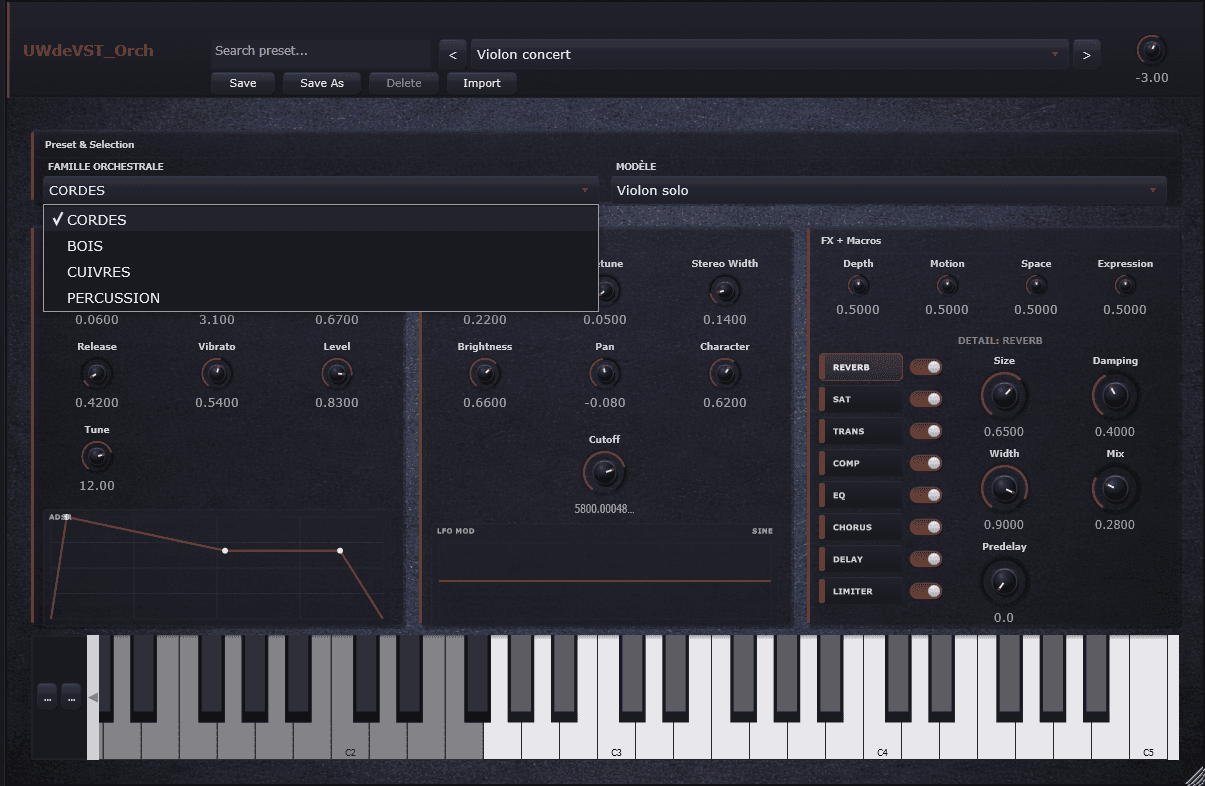The image size is (1205, 786).
Task: Choose PERCUSSION in the family list
Action: (x=113, y=298)
